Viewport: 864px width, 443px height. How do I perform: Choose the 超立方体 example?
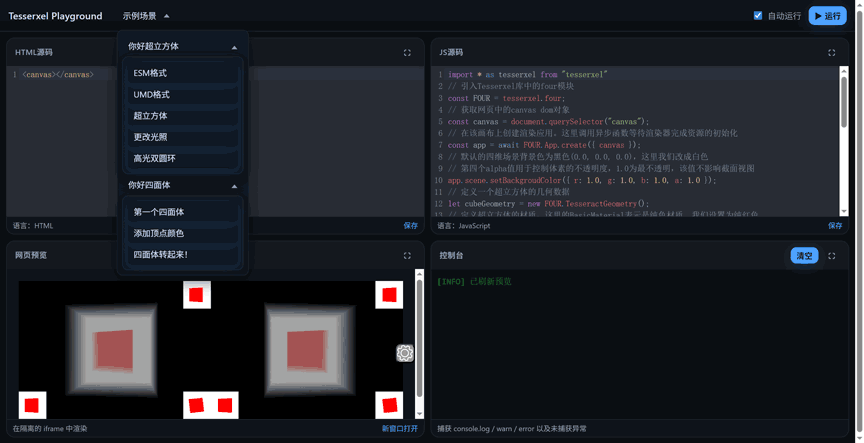tap(183, 116)
